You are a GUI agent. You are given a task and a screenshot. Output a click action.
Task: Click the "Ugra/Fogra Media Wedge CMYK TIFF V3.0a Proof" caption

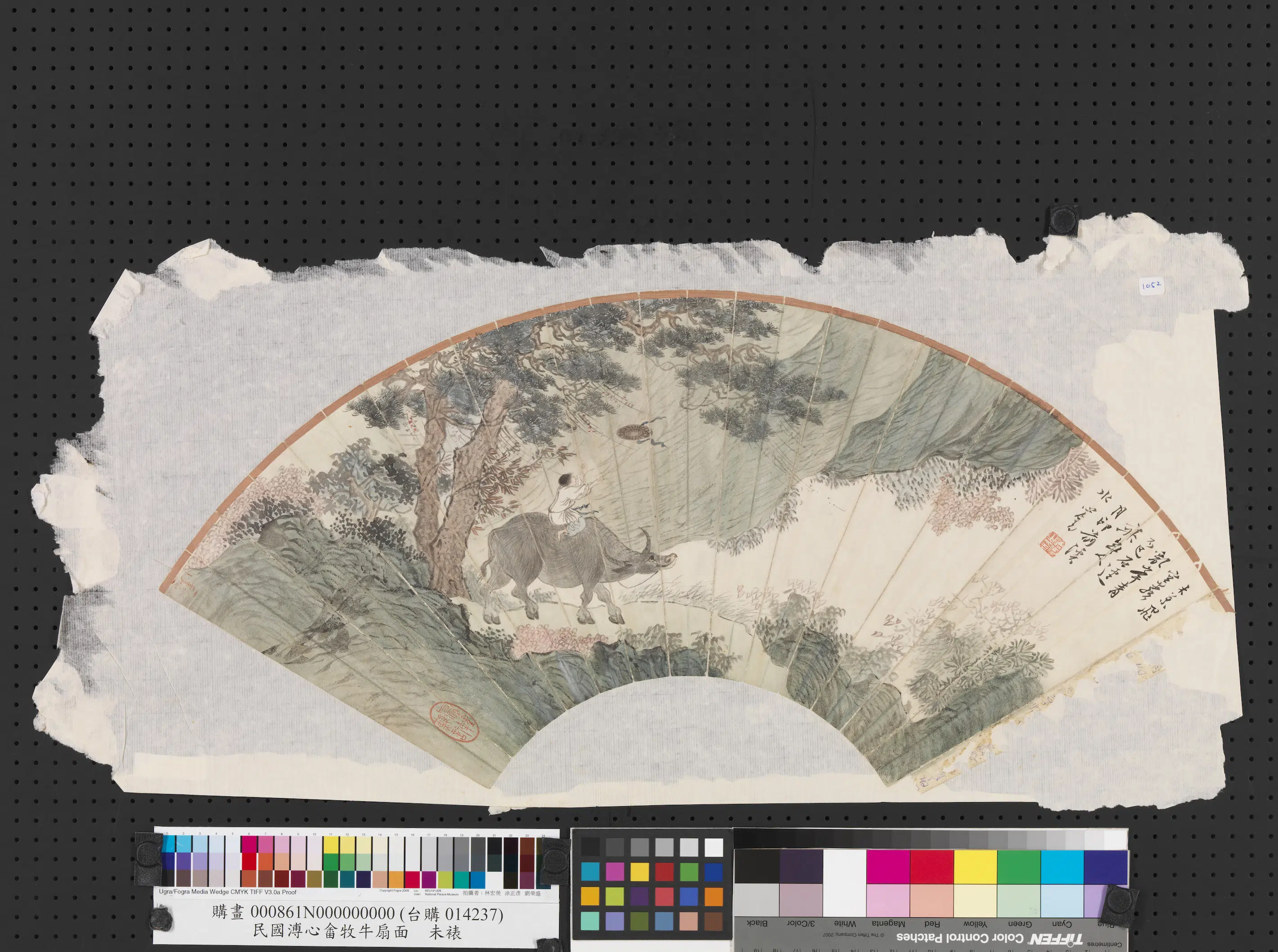point(228,892)
